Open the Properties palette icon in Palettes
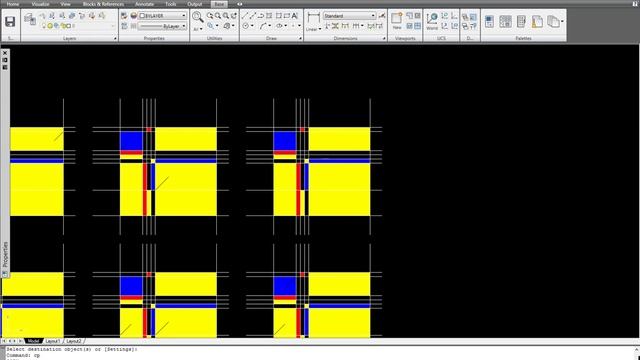Image resolution: width=640 pixels, height=360 pixels. (489, 21)
